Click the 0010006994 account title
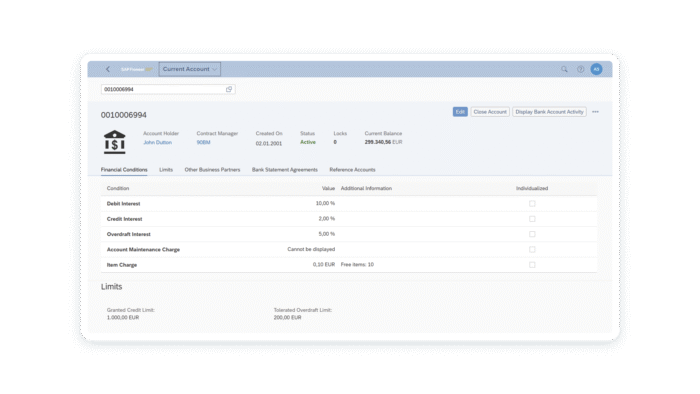Screen dimensions: 700x394 [x=124, y=115]
